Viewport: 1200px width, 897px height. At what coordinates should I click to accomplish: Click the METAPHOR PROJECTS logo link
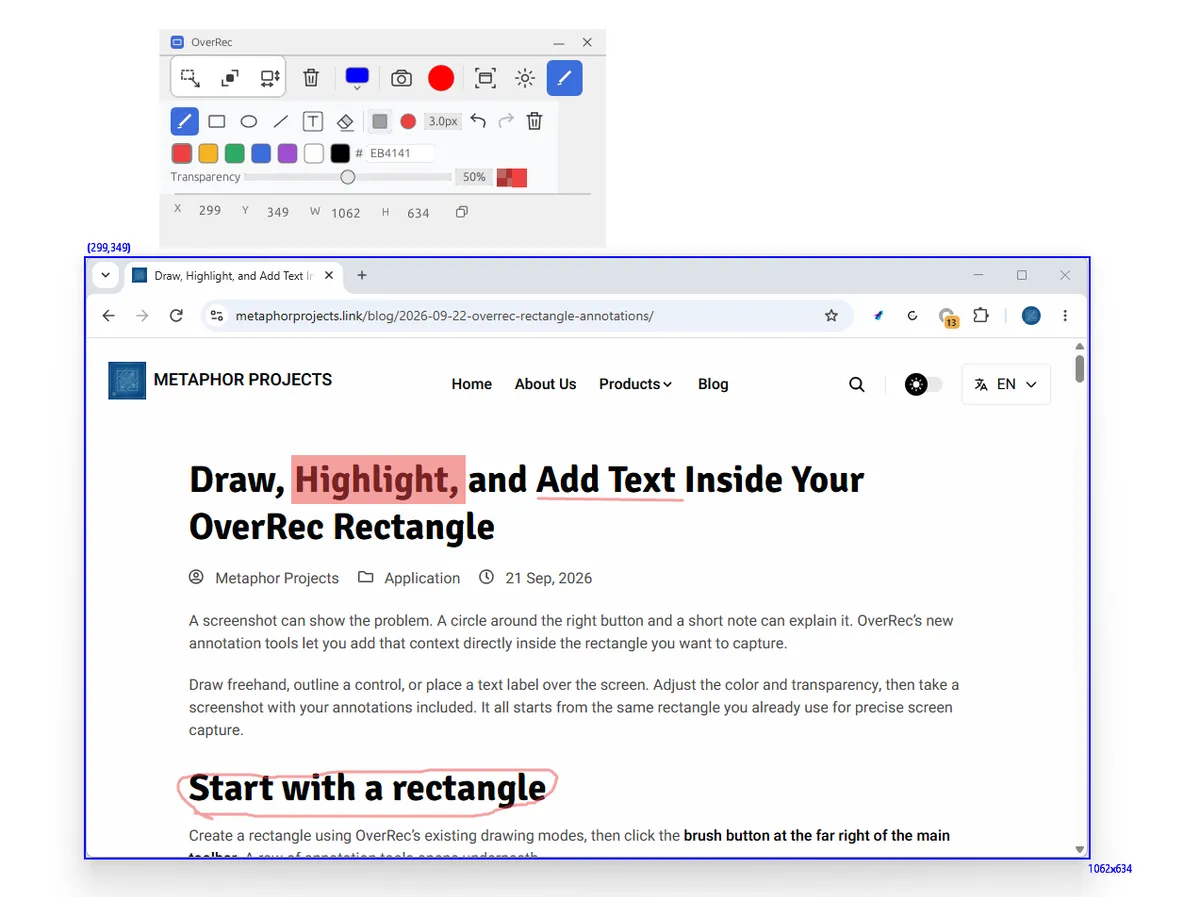pyautogui.click(x=220, y=380)
